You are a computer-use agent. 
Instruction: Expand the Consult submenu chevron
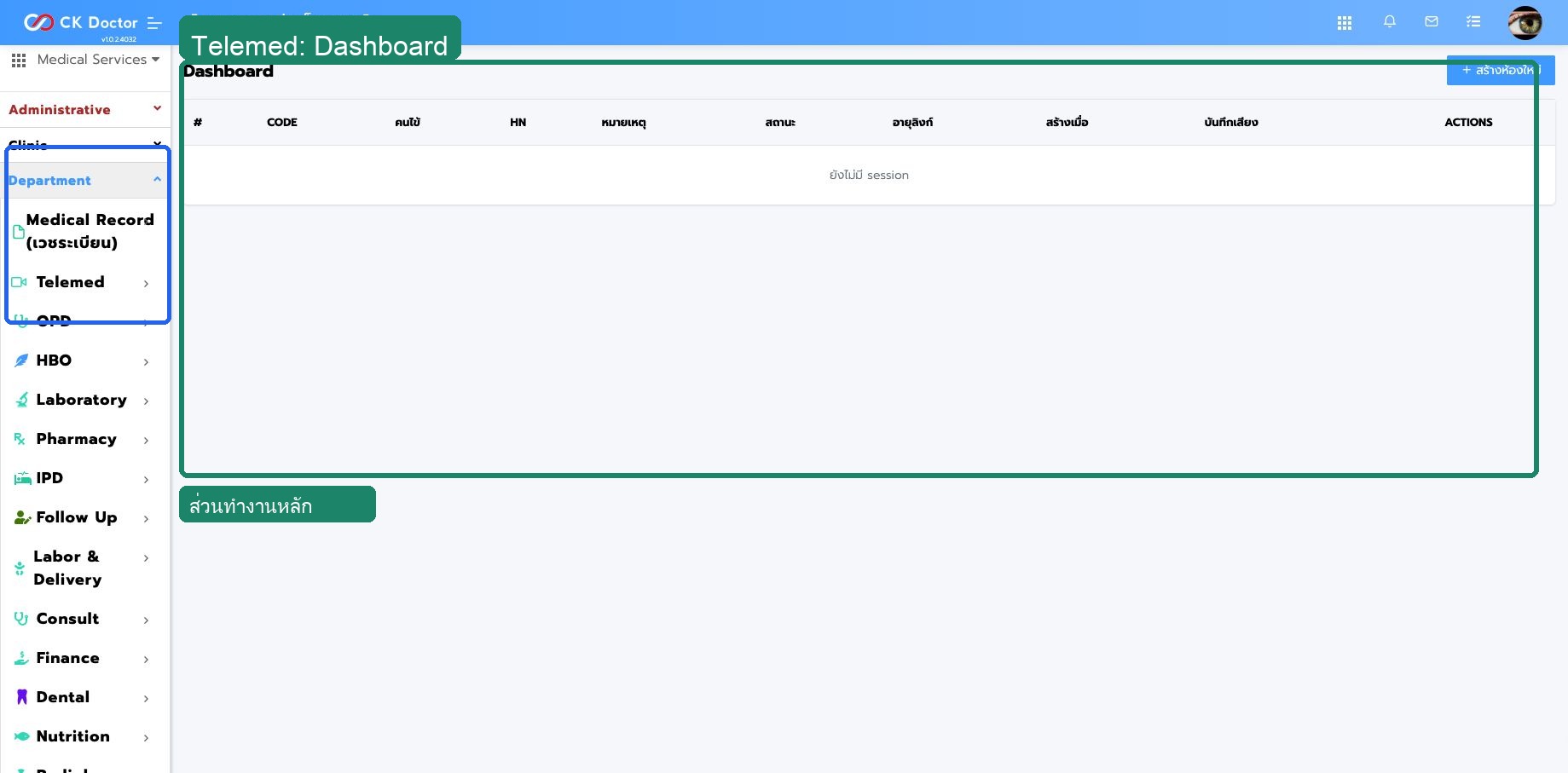(x=146, y=620)
